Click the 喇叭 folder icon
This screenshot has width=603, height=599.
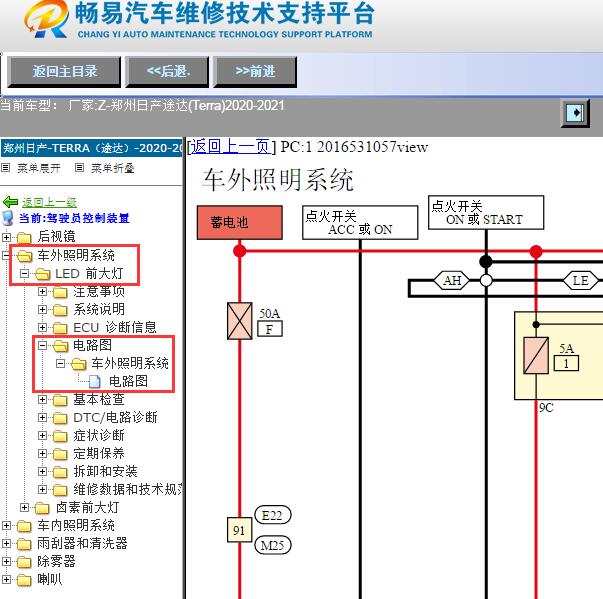click(x=24, y=580)
